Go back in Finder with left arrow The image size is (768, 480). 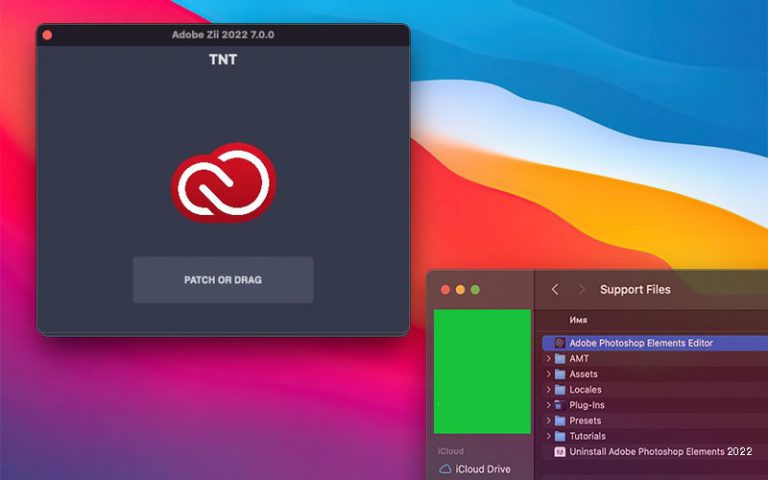click(555, 289)
